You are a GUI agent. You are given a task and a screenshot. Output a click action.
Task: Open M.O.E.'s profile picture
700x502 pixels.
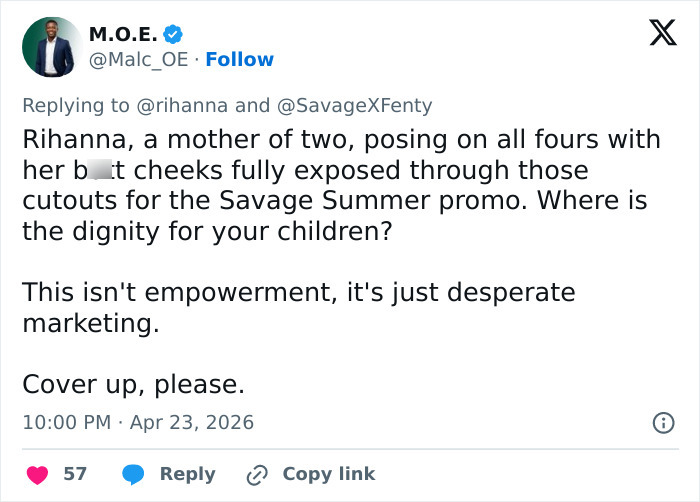point(51,47)
